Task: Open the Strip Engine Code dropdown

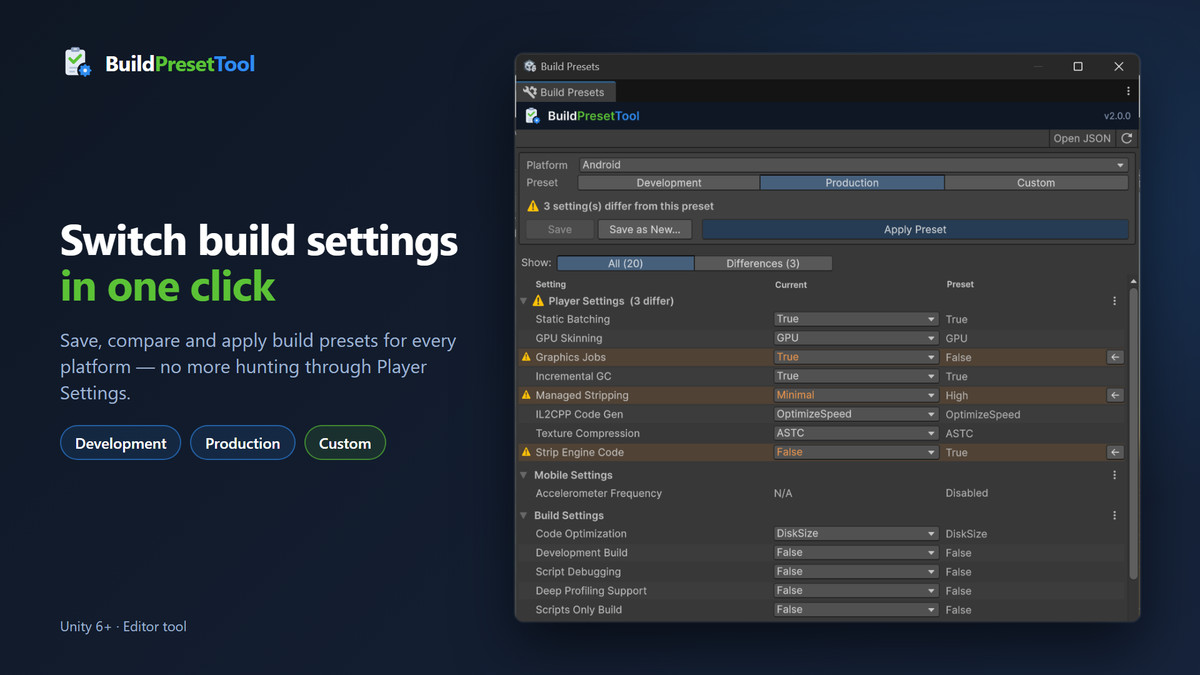Action: [856, 452]
